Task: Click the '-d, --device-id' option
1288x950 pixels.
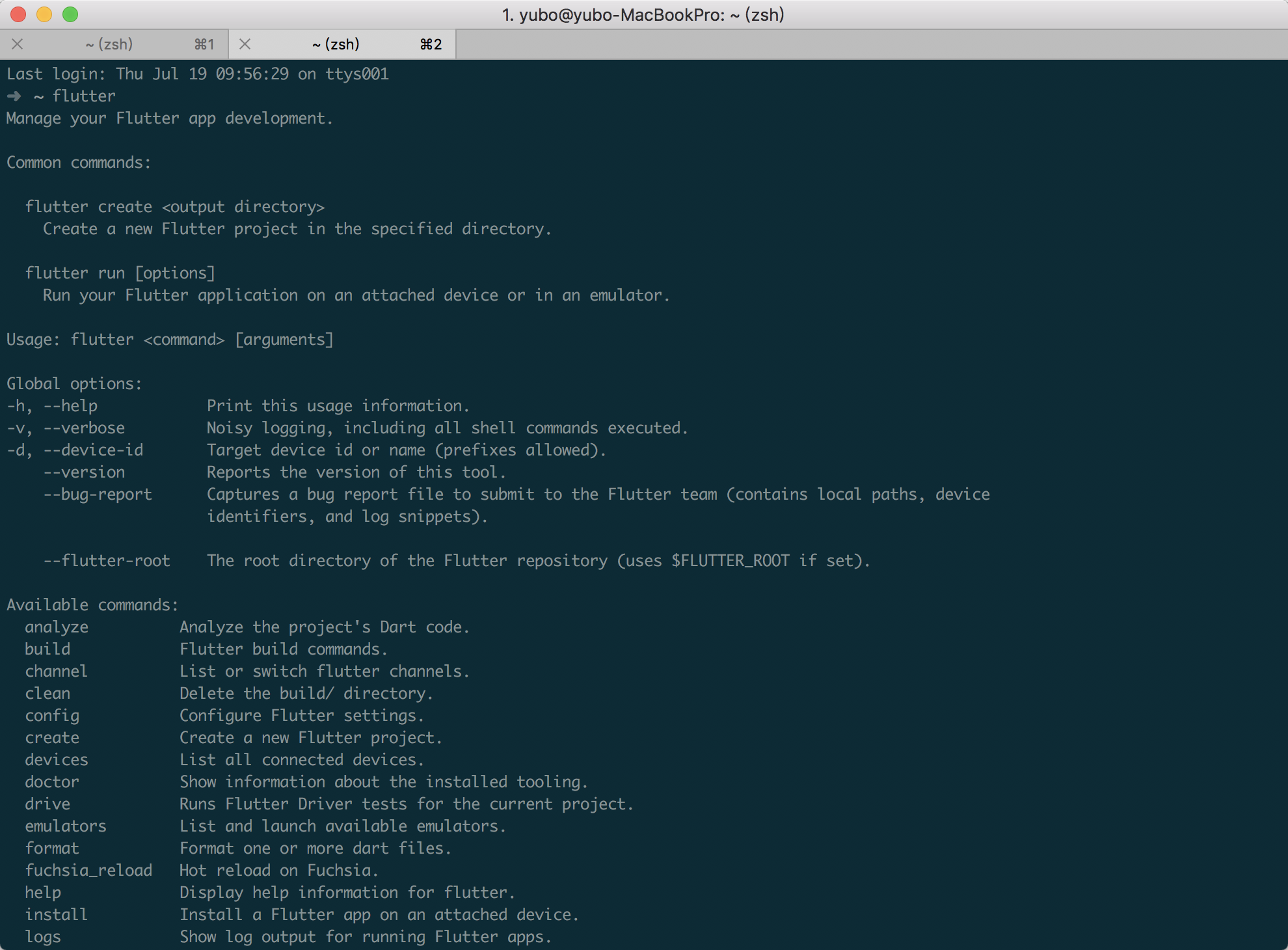Action: click(75, 450)
